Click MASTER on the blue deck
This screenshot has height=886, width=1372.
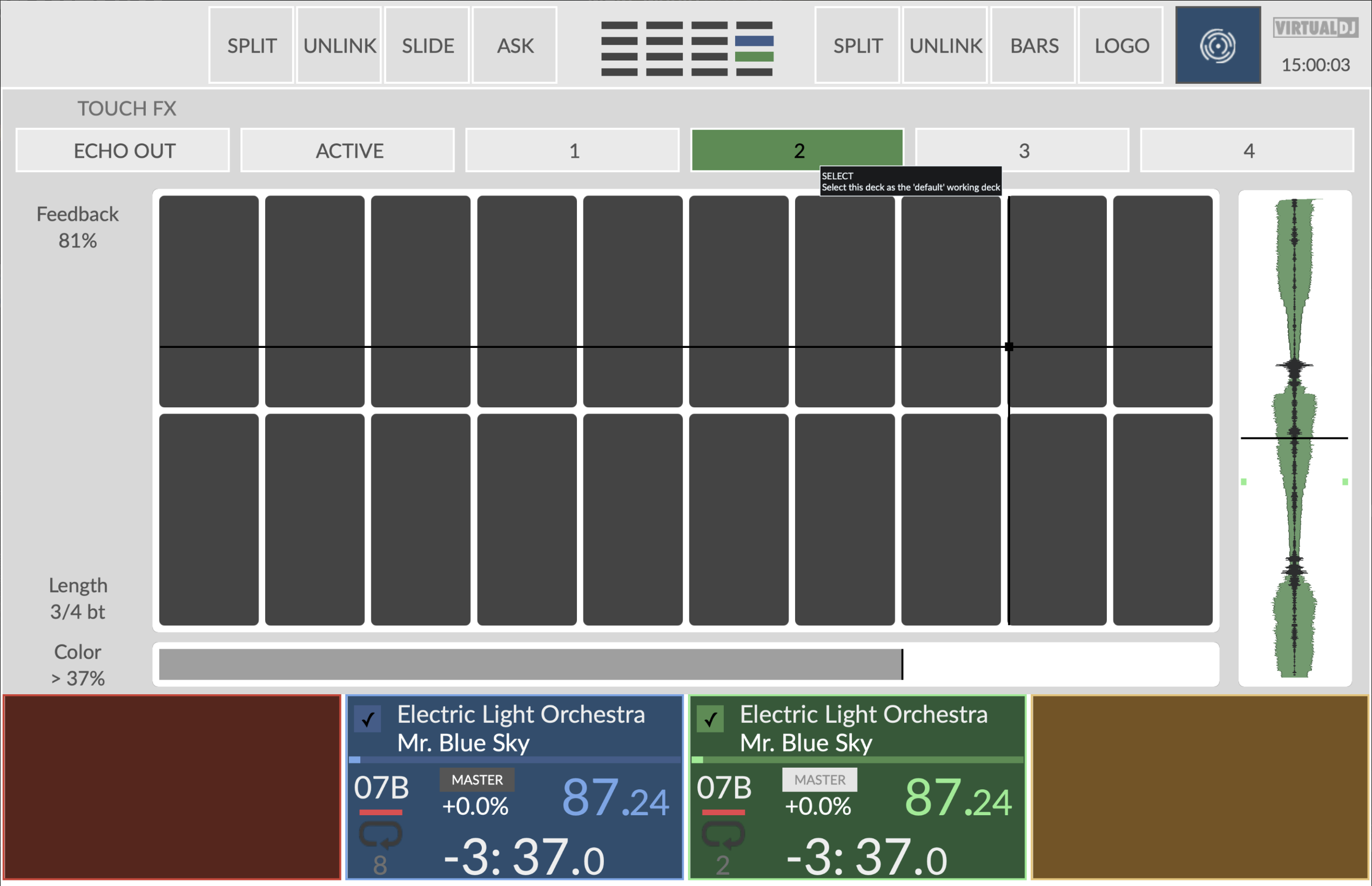click(477, 780)
